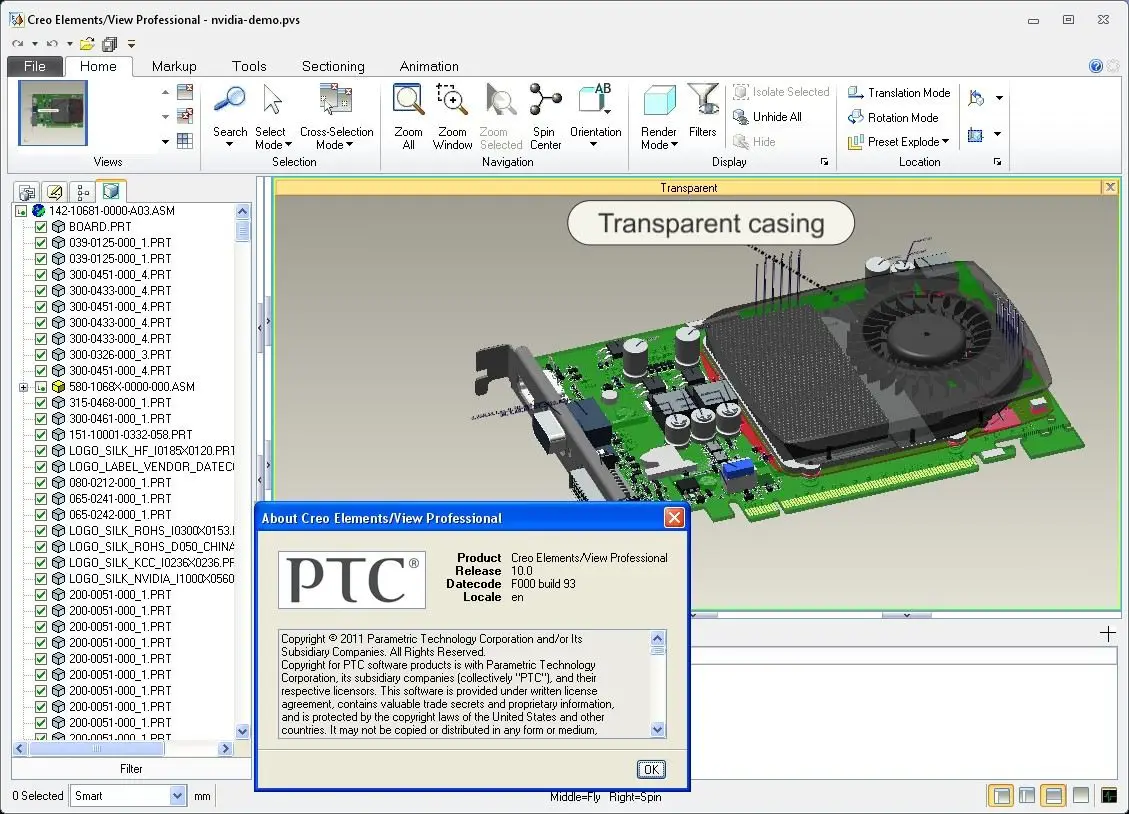
Task: Toggle checkbox for 580-1068X-0000-000.ASM
Action: coord(41,386)
